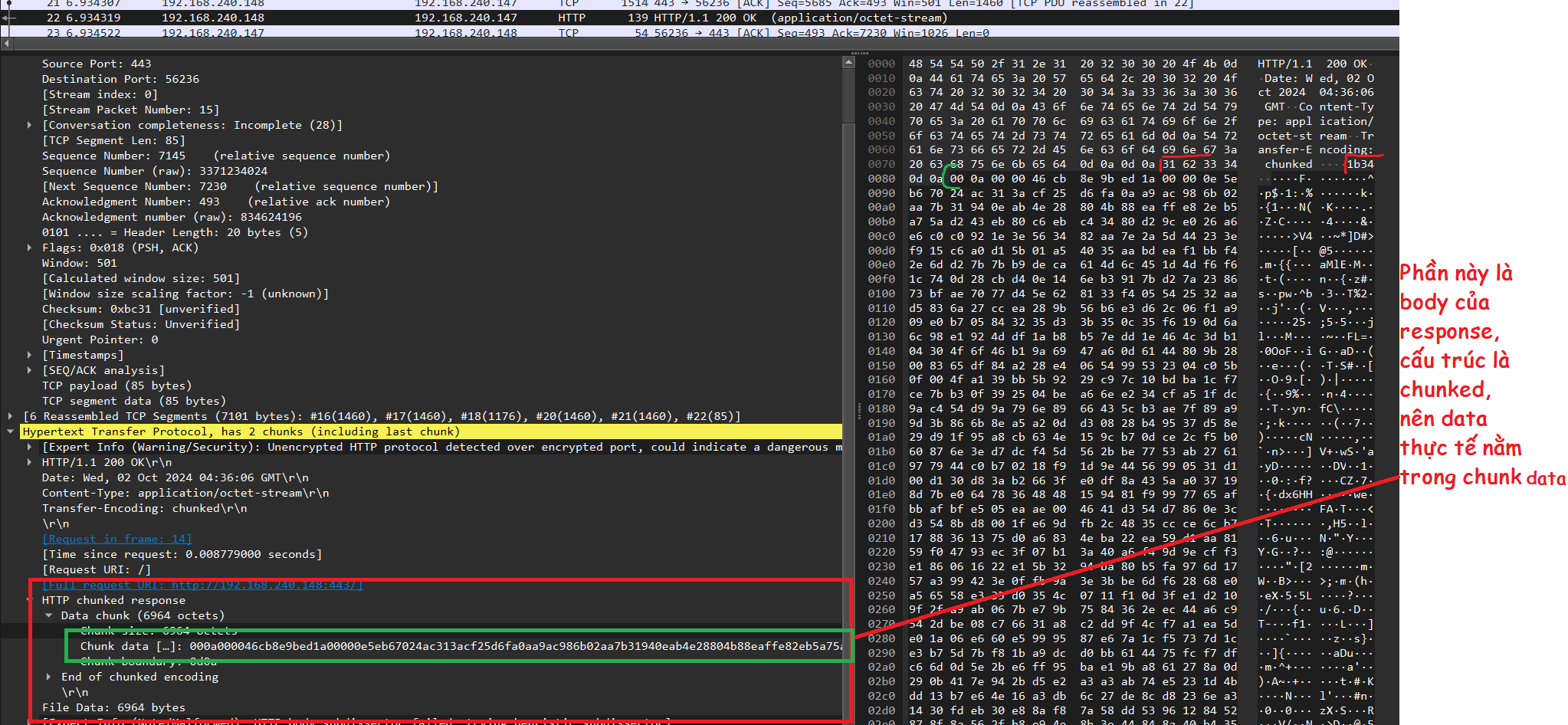The height and width of the screenshot is (725, 1568).
Task: Select the TCP payload (85 bytes) line
Action: pos(116,385)
